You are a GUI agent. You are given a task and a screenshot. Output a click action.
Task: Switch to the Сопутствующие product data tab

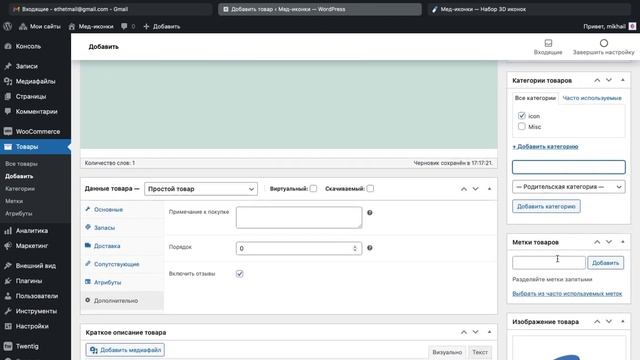[122, 264]
